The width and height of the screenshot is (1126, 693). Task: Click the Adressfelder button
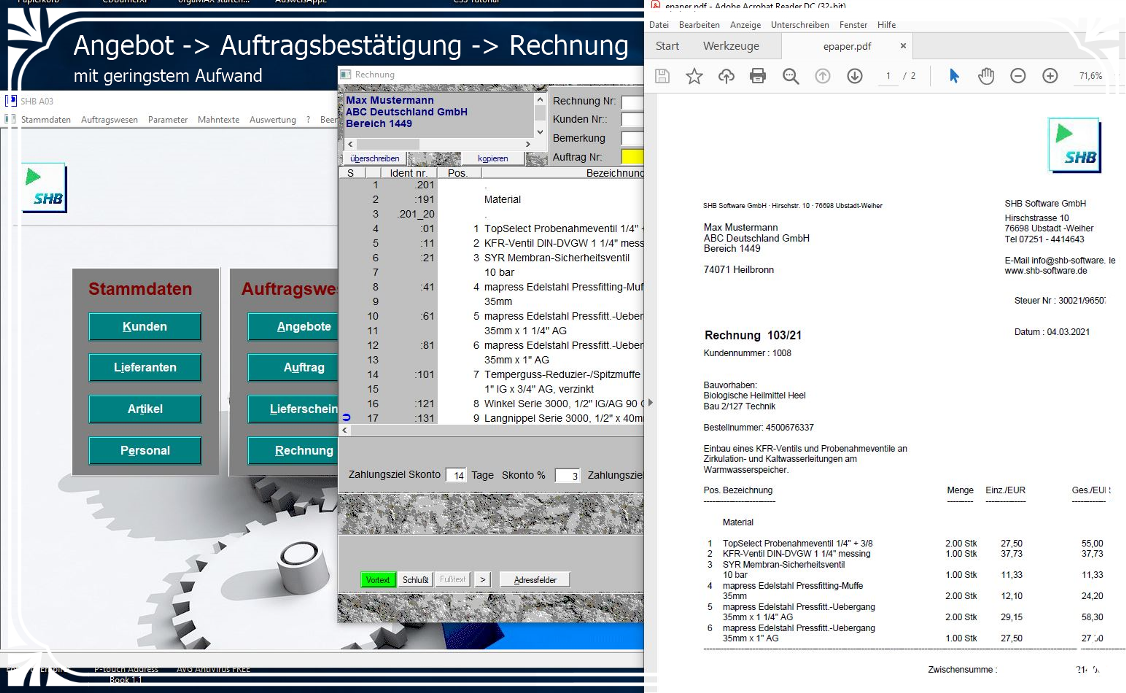[x=535, y=579]
